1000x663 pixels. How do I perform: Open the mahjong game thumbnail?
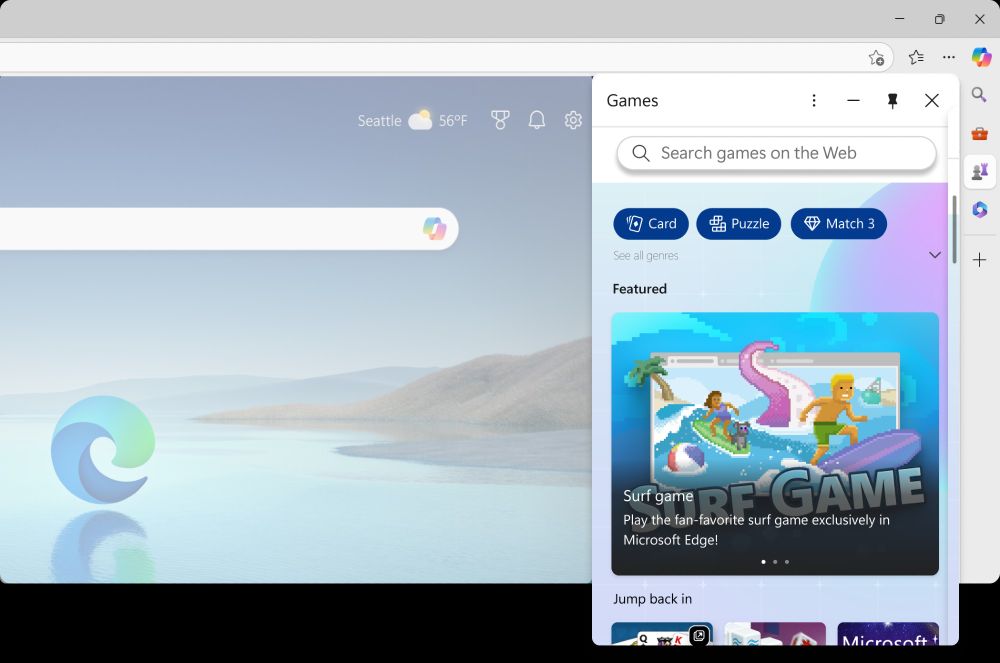775,634
